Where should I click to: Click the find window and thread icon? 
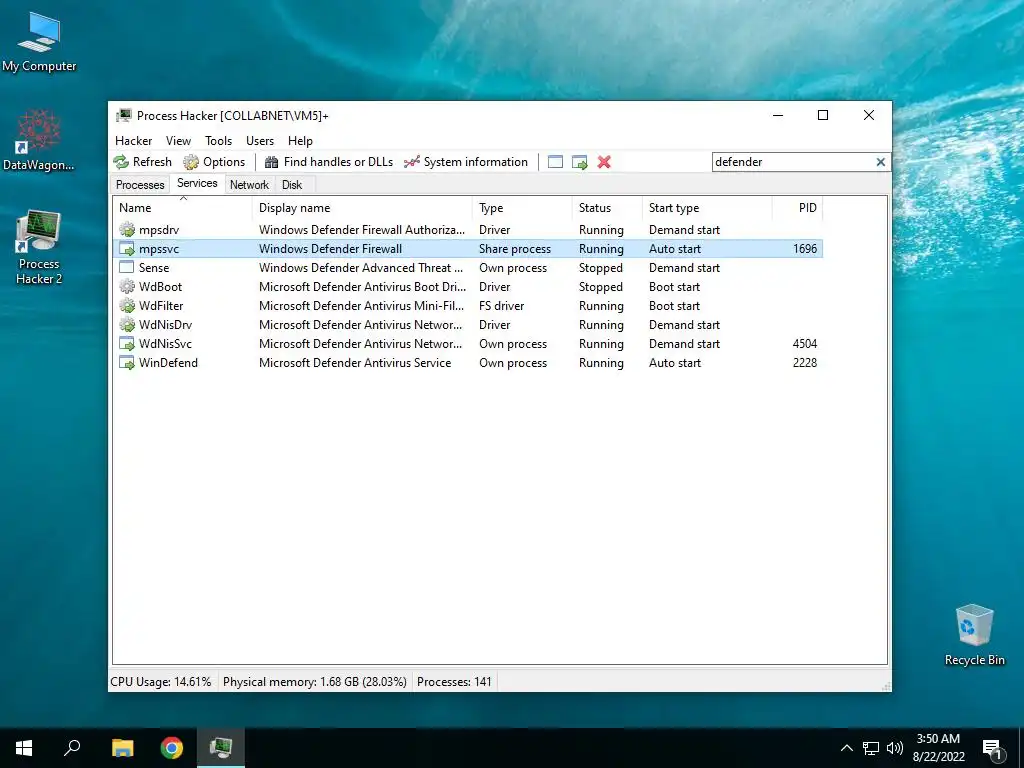579,162
